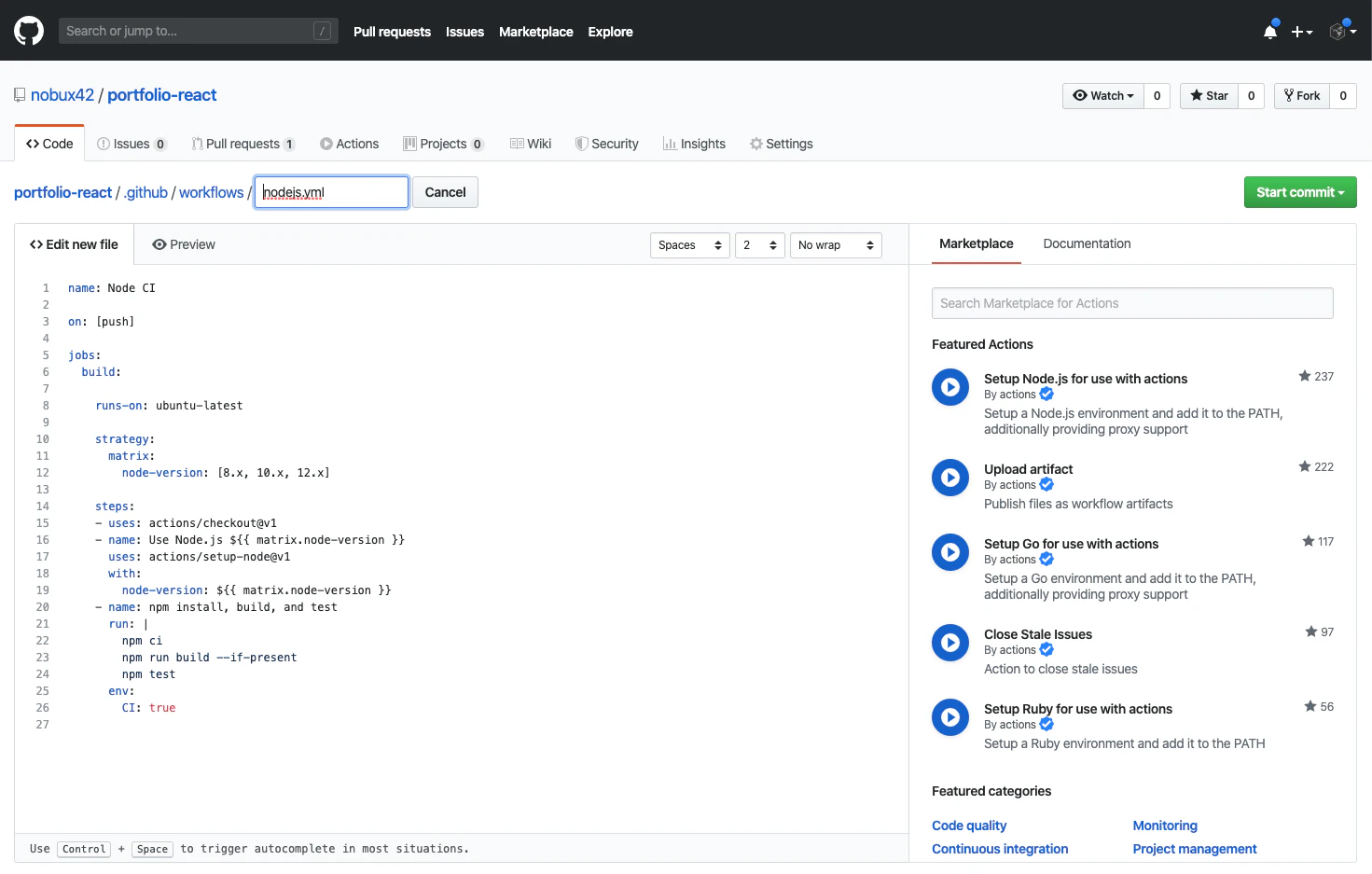1372x874 pixels.
Task: Select the Documentation sidebar tab
Action: pyautogui.click(x=1087, y=243)
